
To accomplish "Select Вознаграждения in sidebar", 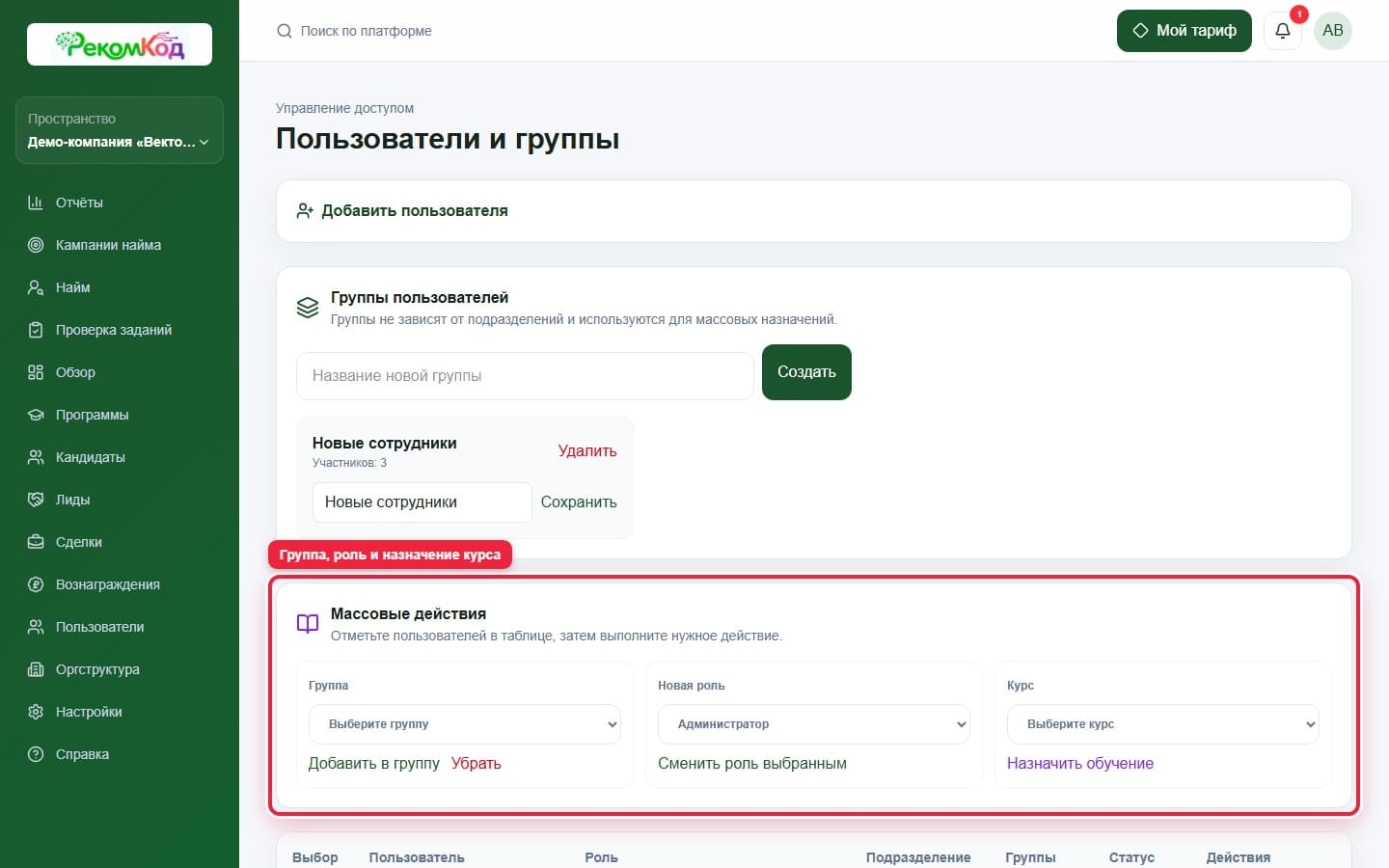I will click(120, 584).
